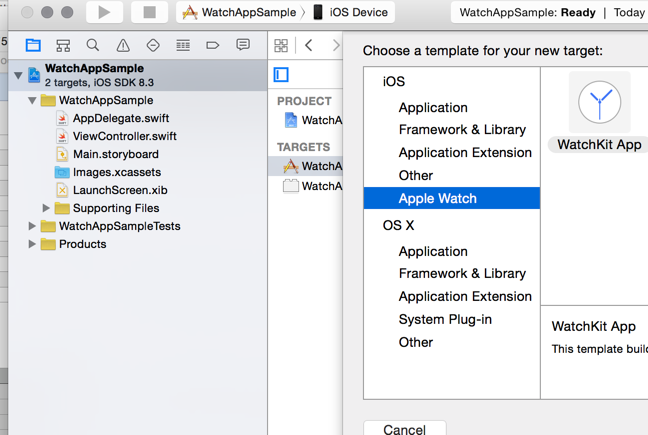Open the Find navigator magnifier icon

[93, 46]
